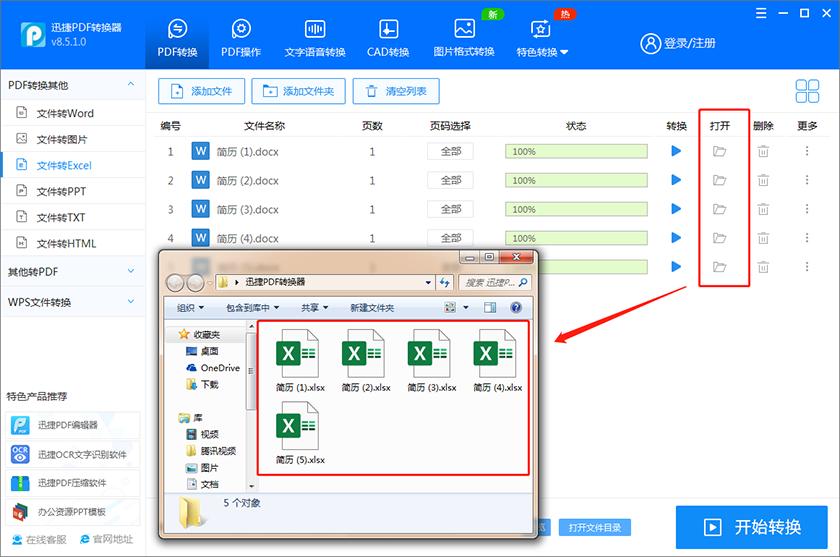The image size is (840, 557).
Task: Open output folder for 简历 (2).docx
Action: pyautogui.click(x=719, y=180)
